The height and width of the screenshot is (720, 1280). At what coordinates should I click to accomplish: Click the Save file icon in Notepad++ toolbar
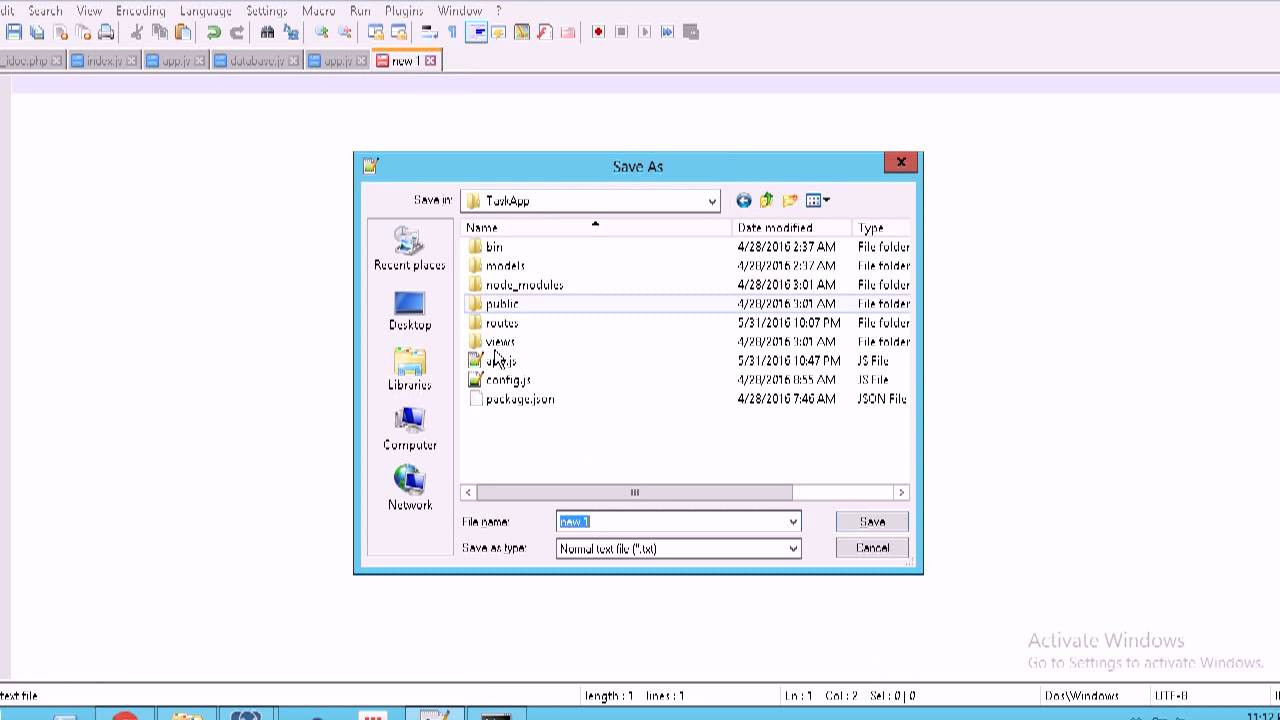[14, 32]
